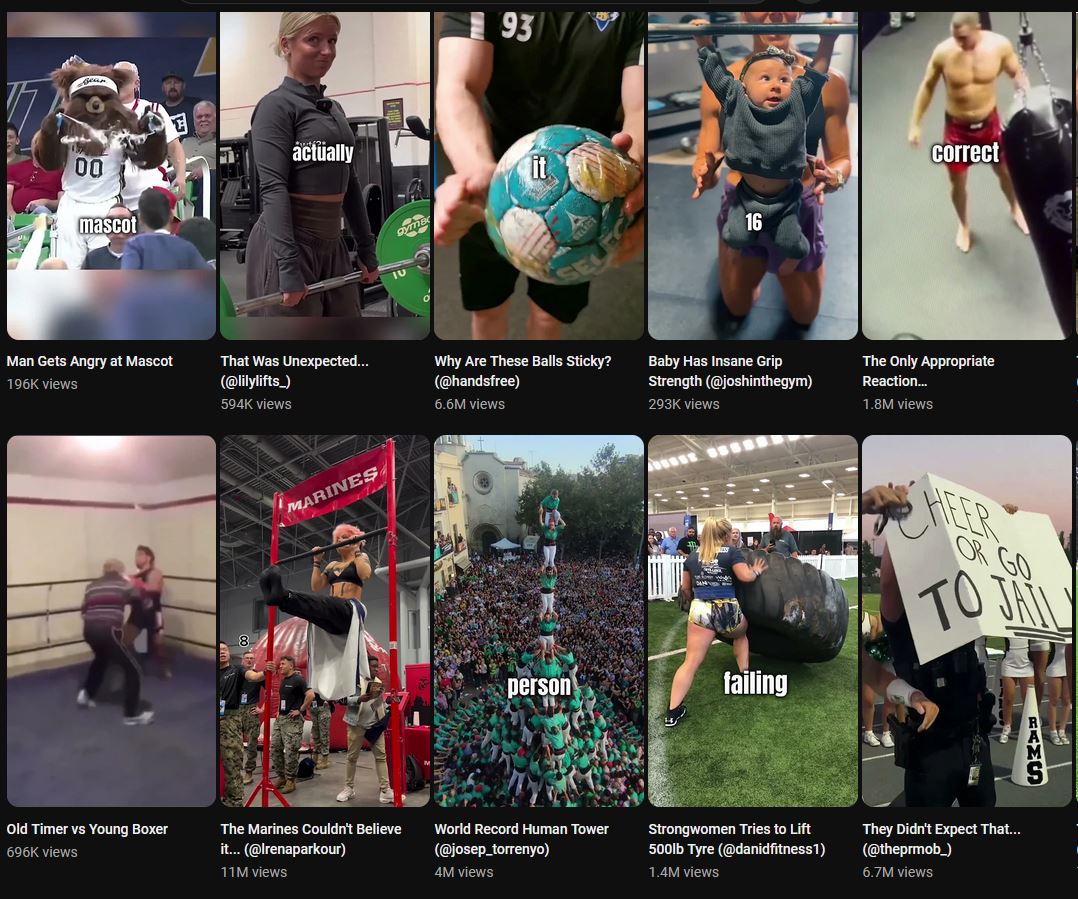Image resolution: width=1078 pixels, height=899 pixels.
Task: Click 'The Marines Couldn't Believe it...' title
Action: pos(311,839)
